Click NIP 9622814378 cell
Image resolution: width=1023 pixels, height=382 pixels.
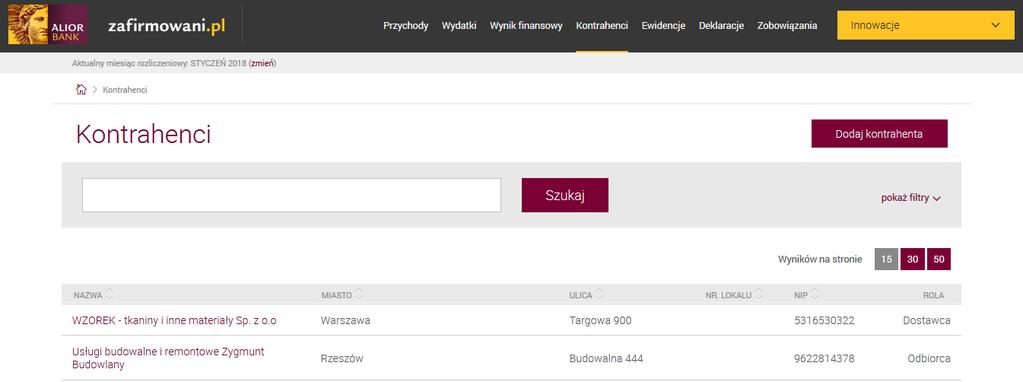[824, 358]
